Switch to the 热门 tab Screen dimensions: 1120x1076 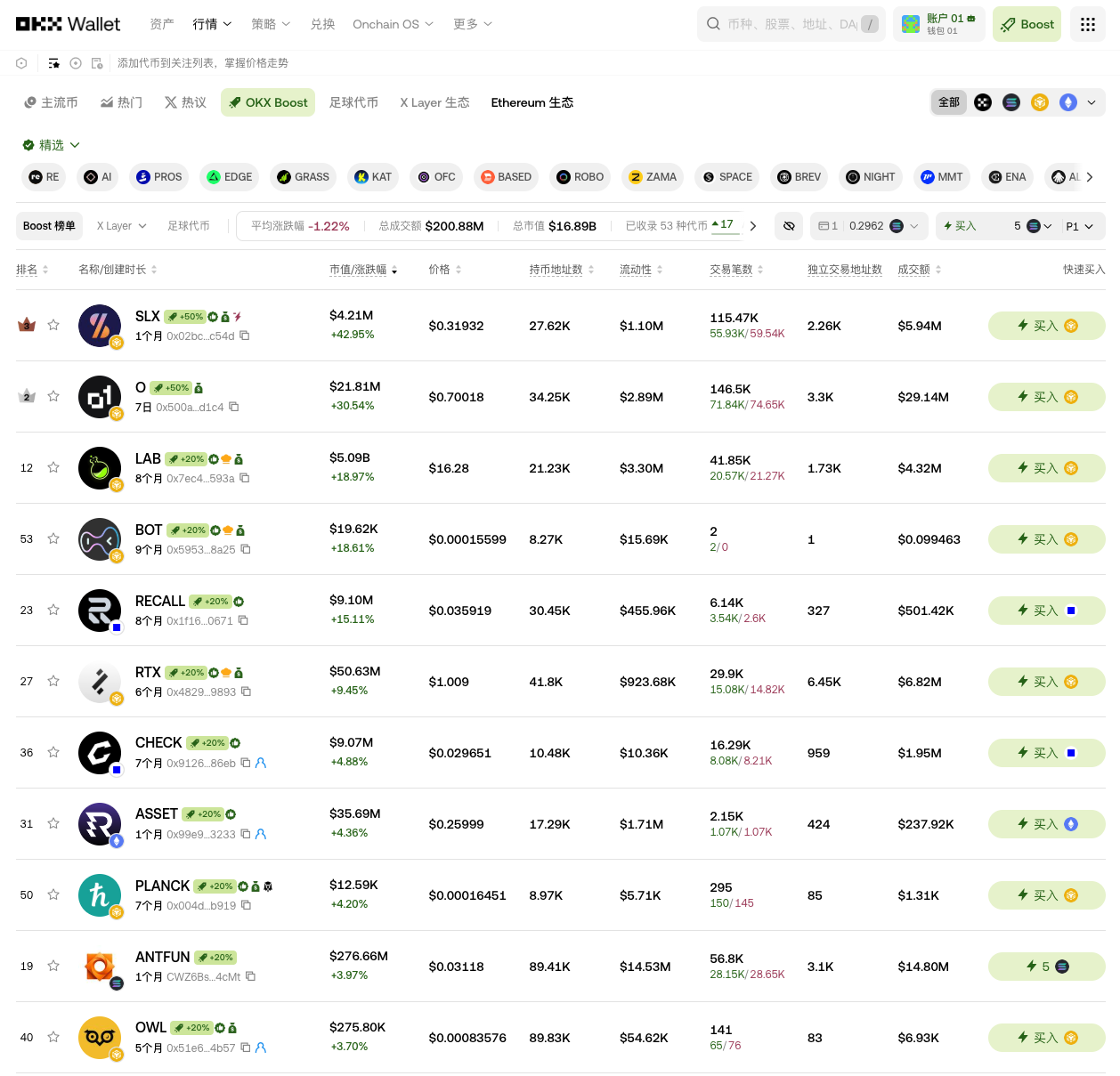point(121,102)
